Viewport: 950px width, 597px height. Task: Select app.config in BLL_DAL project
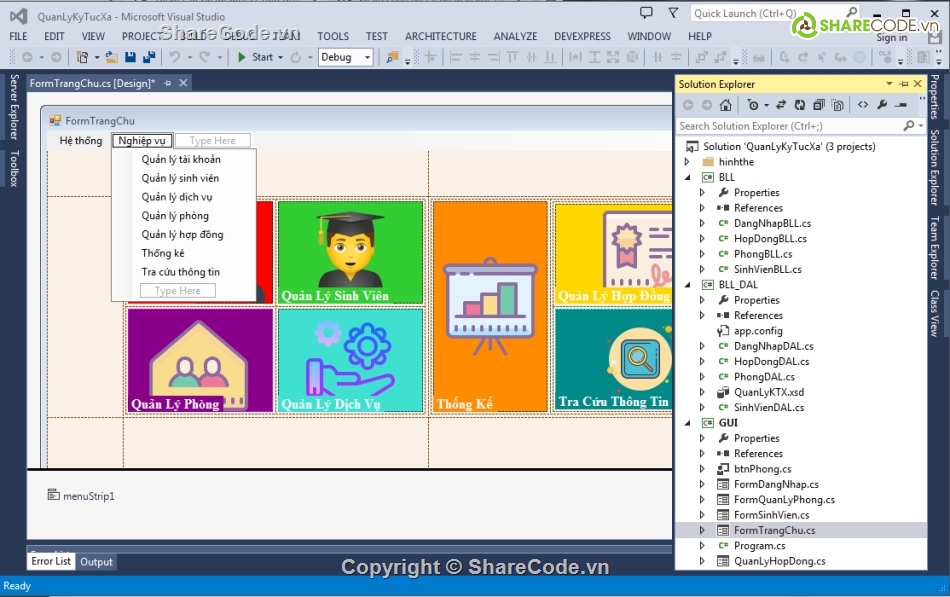pos(758,331)
